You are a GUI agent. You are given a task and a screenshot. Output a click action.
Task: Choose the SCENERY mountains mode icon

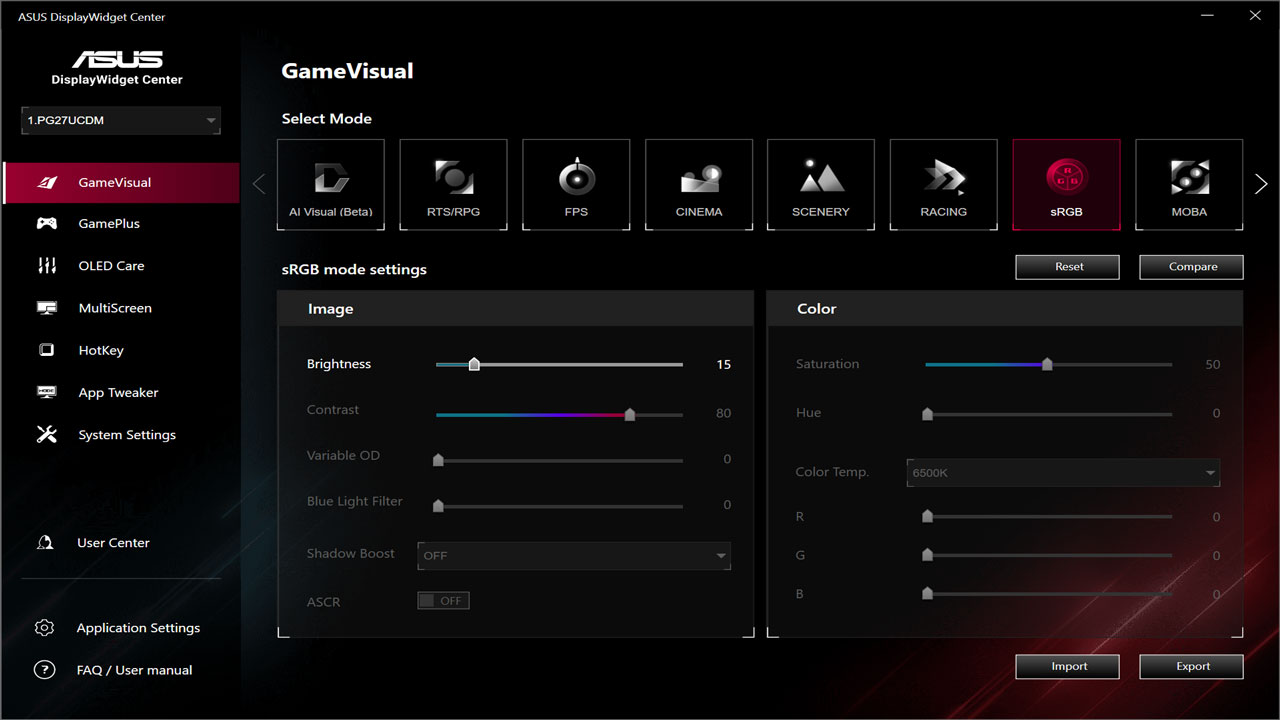pyautogui.click(x=821, y=177)
